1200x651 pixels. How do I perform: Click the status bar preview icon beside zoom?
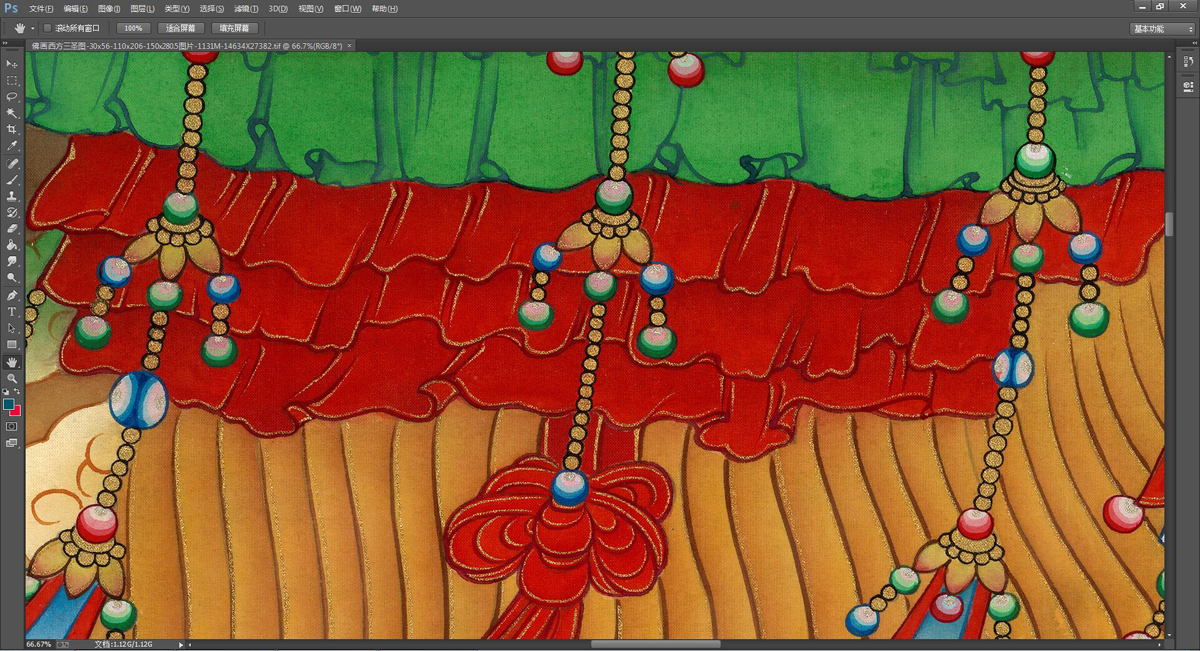pos(65,645)
